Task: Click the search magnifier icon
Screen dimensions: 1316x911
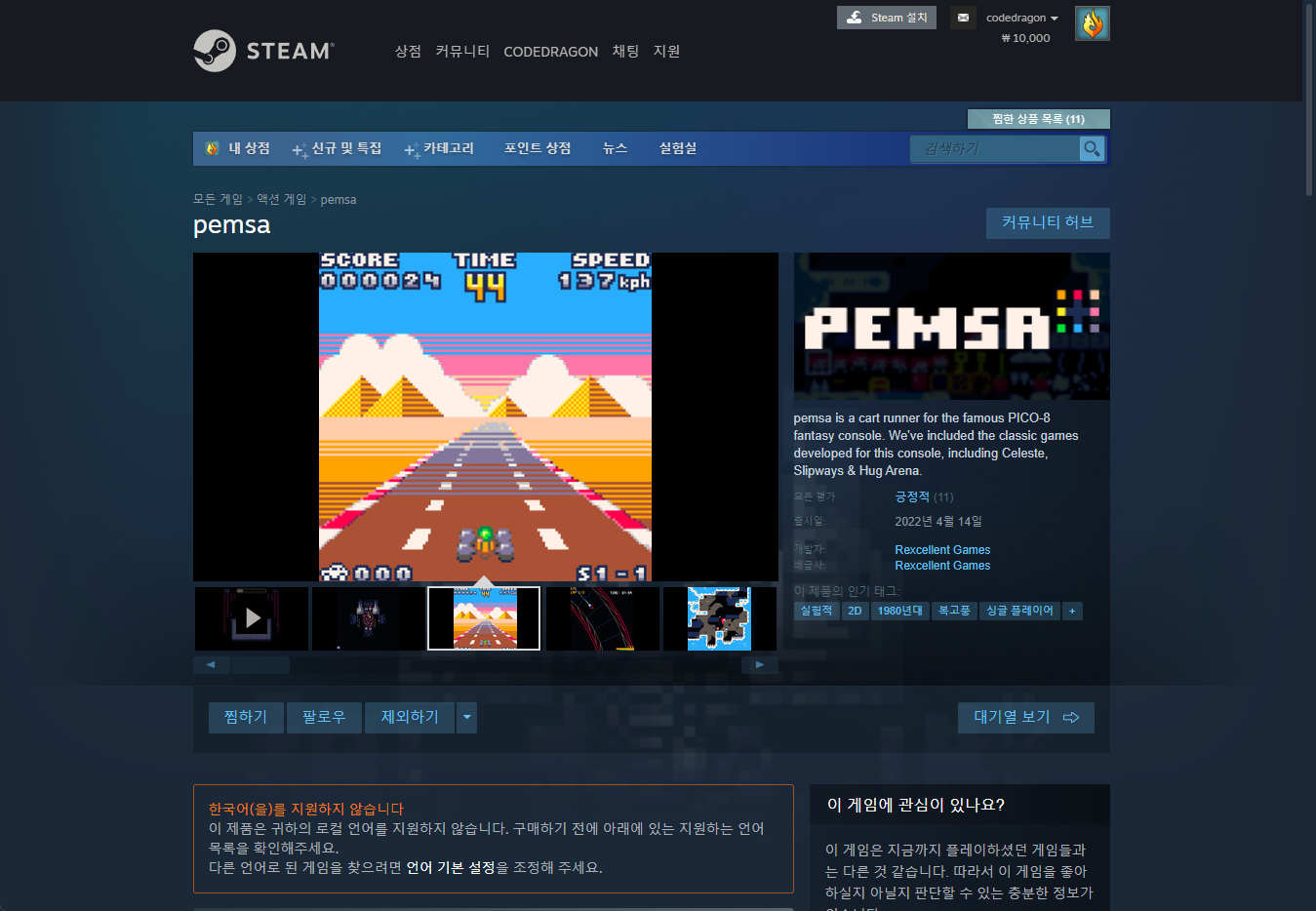Action: tap(1092, 148)
